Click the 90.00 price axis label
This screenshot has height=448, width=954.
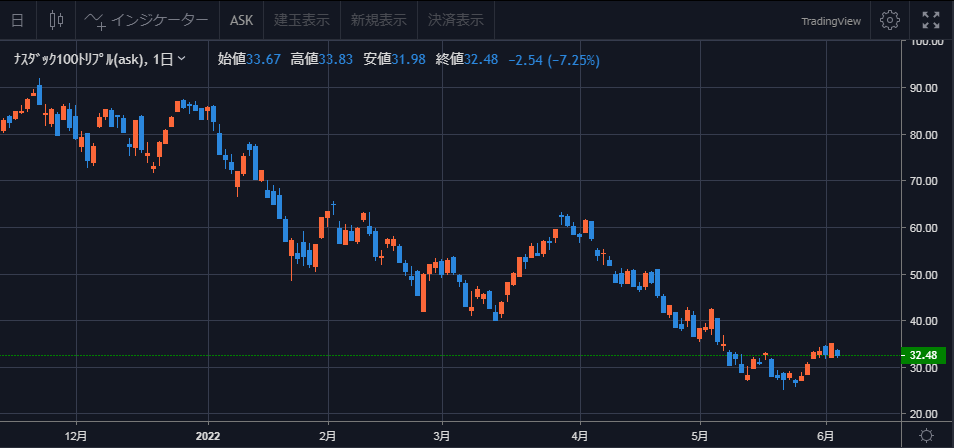(924, 88)
